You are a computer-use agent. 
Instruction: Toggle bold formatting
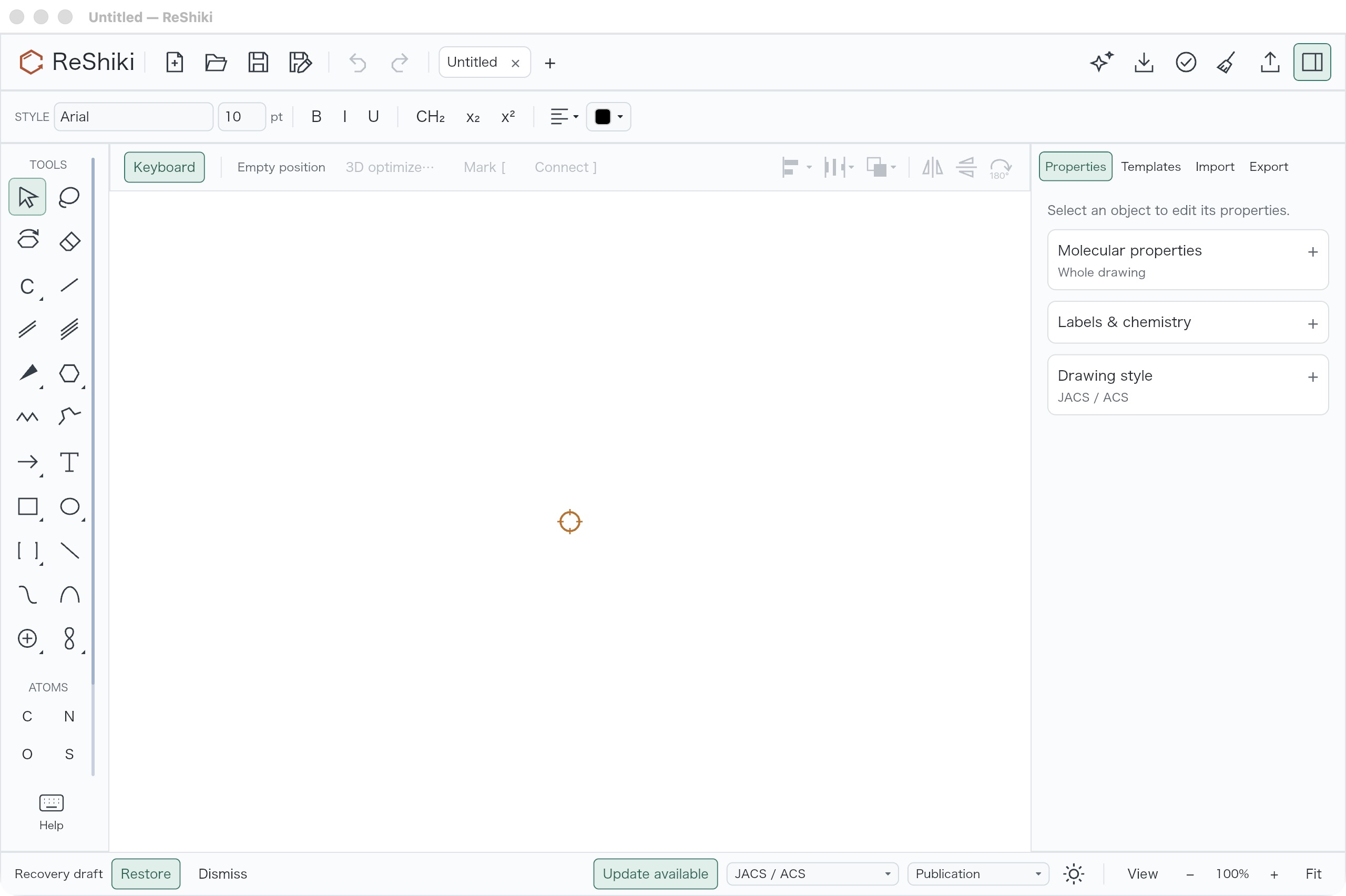317,117
